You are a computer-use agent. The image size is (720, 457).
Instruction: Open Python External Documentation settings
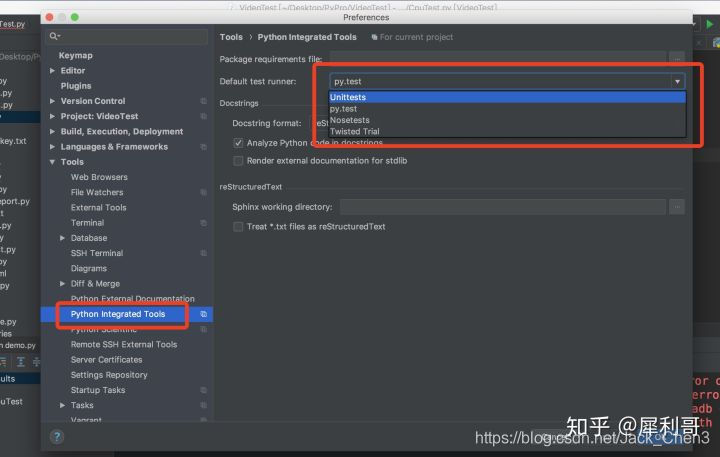pyautogui.click(x=133, y=299)
